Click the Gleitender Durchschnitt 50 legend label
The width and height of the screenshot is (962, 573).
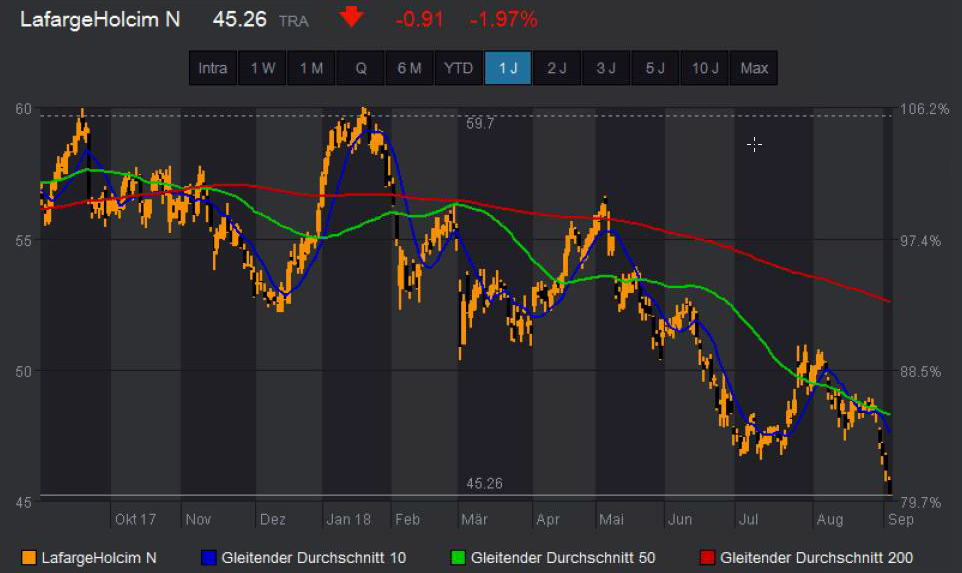563,558
